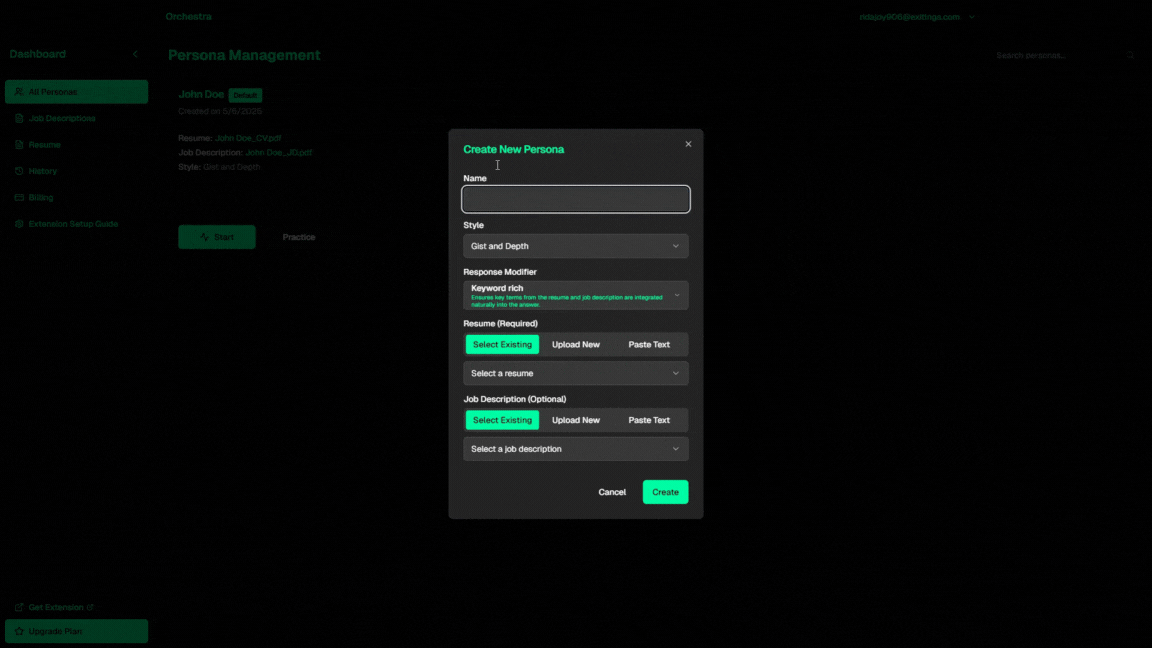This screenshot has height=648, width=1152.
Task: Click the History sidebar icon
Action: tap(19, 171)
